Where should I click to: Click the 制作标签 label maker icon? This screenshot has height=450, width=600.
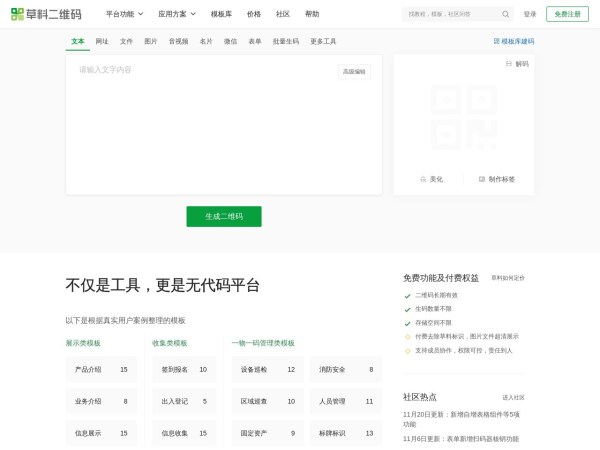[482, 179]
